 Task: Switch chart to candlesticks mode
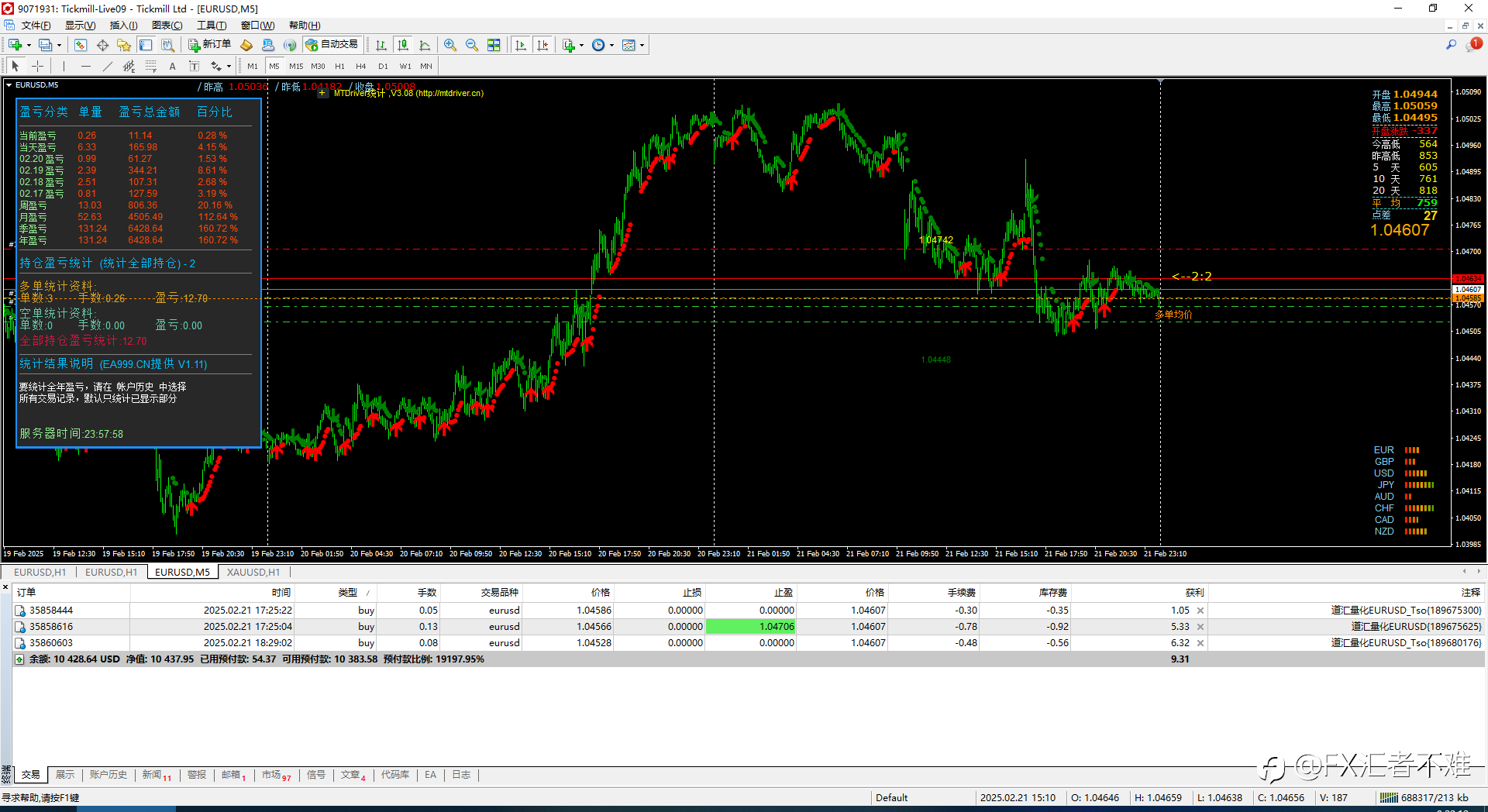[x=402, y=45]
